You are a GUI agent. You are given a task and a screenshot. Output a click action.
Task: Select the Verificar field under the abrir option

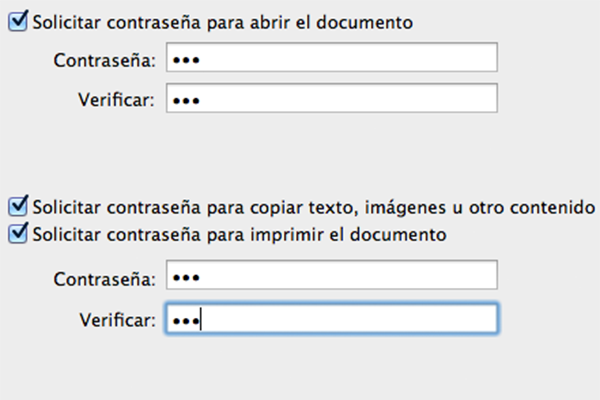coord(332,98)
